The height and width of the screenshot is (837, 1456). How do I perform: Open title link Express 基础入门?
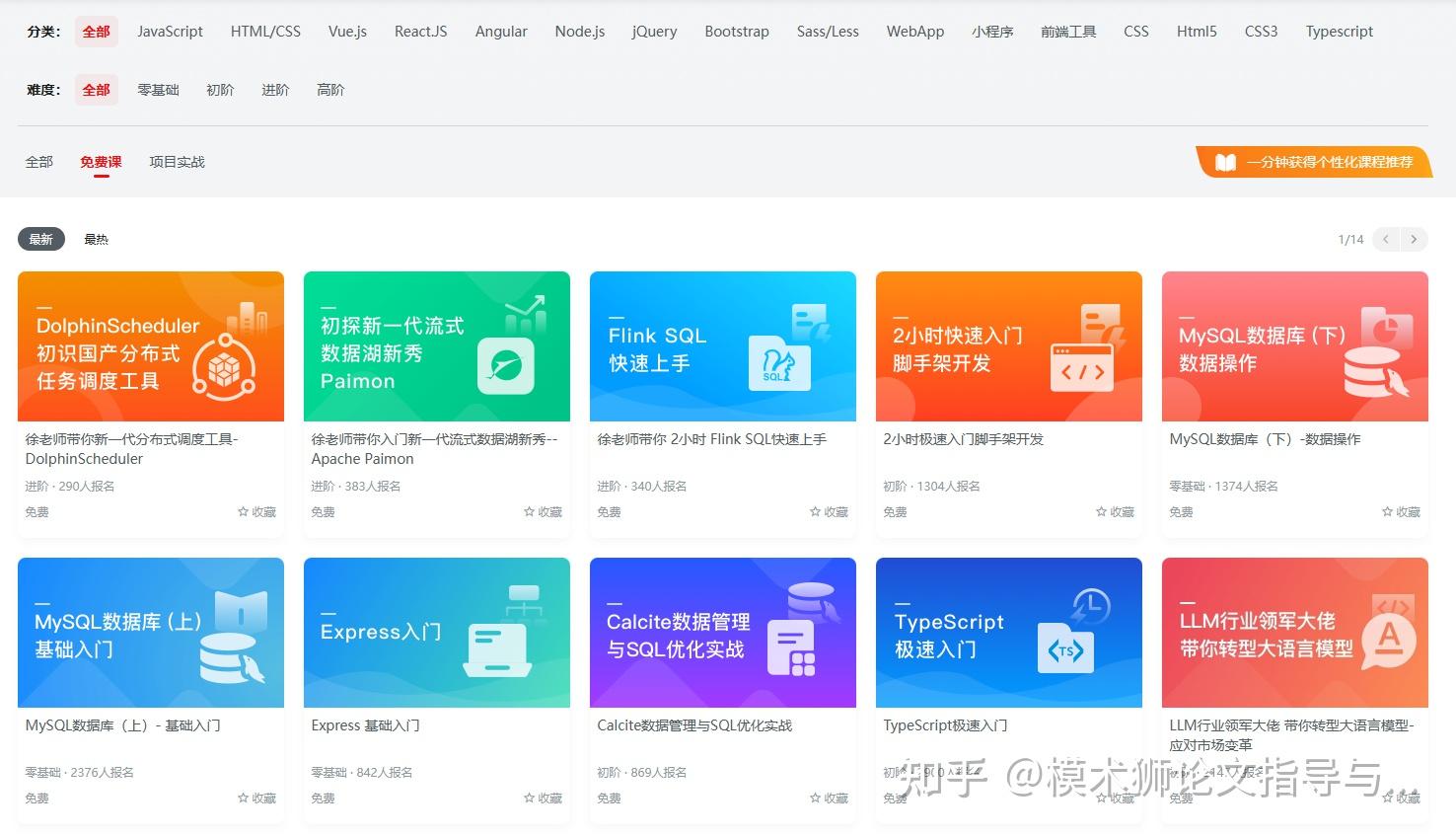tap(366, 725)
